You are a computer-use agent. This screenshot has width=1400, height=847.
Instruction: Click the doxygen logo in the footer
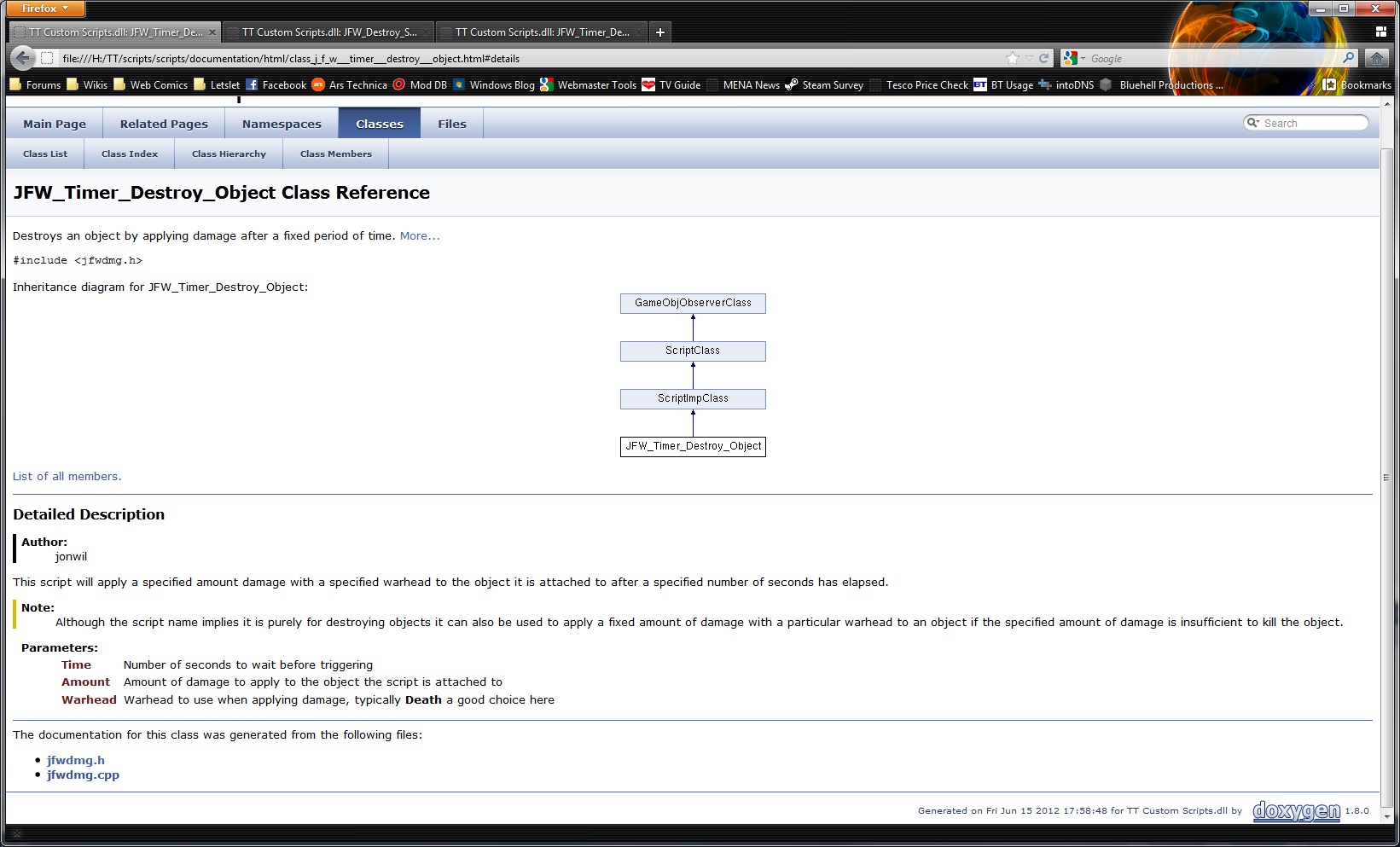[x=1296, y=810]
